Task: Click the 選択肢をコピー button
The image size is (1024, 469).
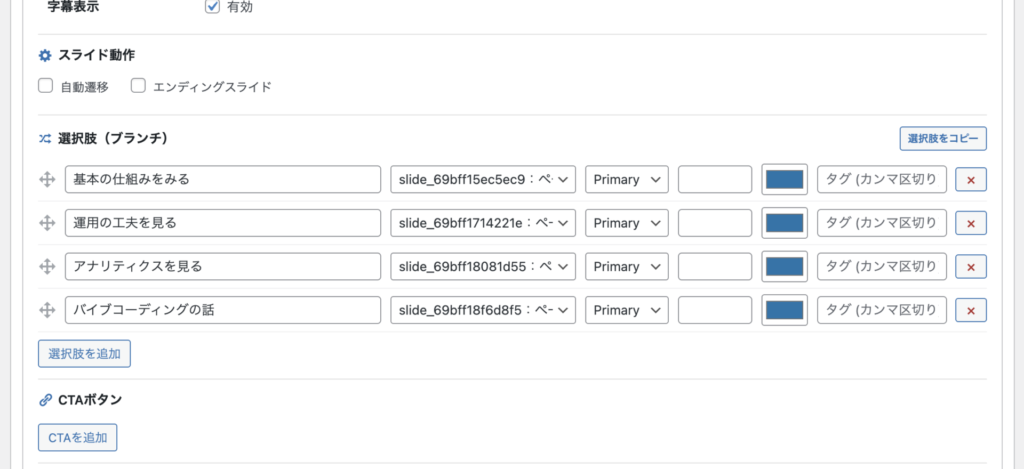Action: click(x=943, y=138)
